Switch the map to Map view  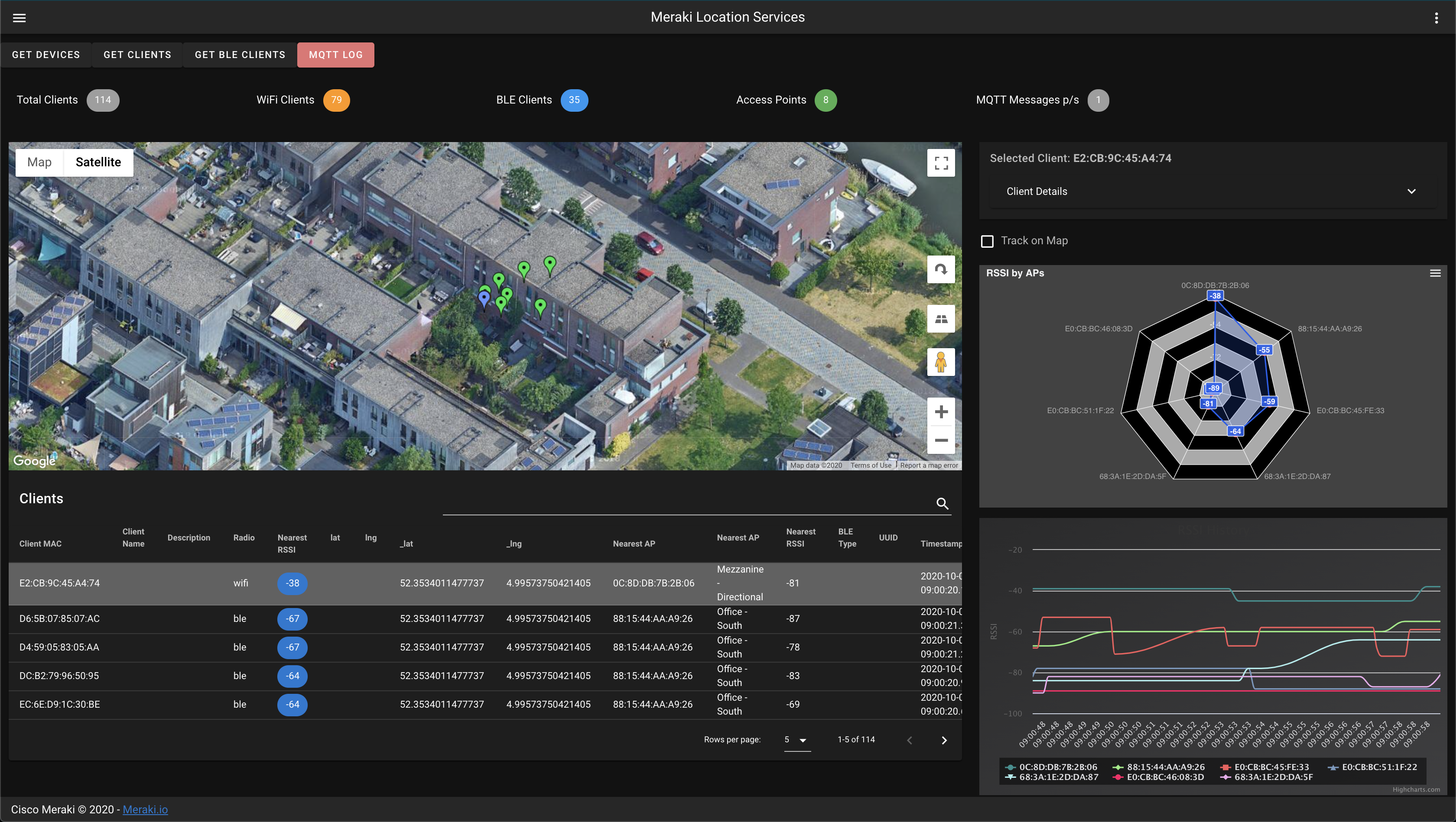pyautogui.click(x=39, y=163)
